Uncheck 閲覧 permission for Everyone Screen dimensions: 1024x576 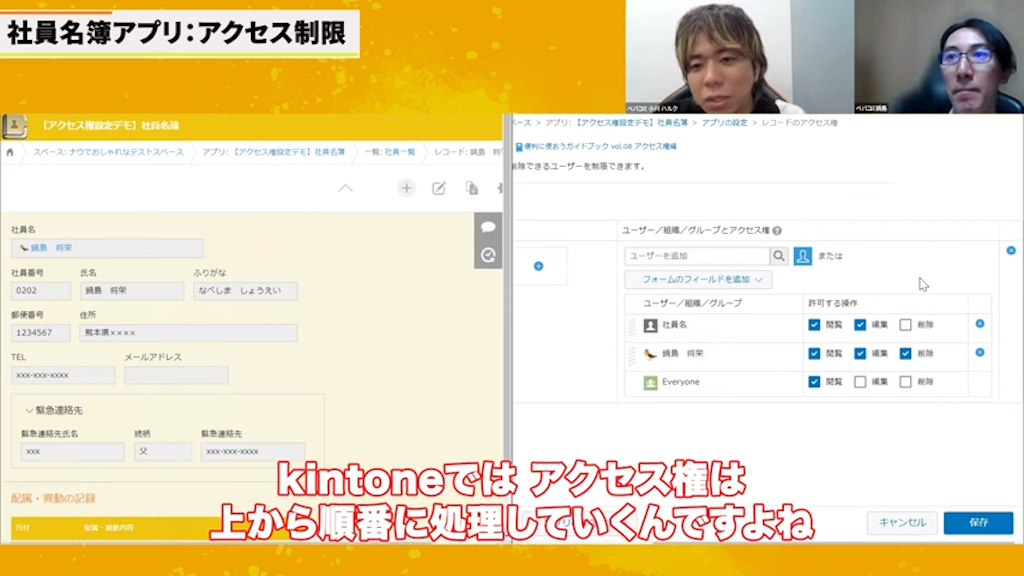click(x=813, y=383)
